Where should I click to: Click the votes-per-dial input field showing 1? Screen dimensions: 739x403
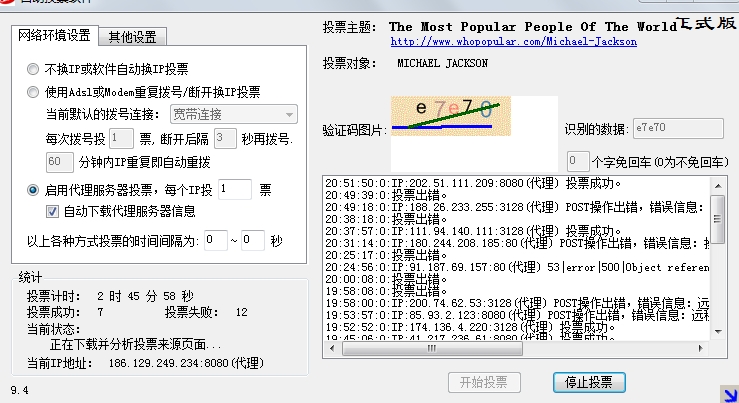tap(121, 139)
